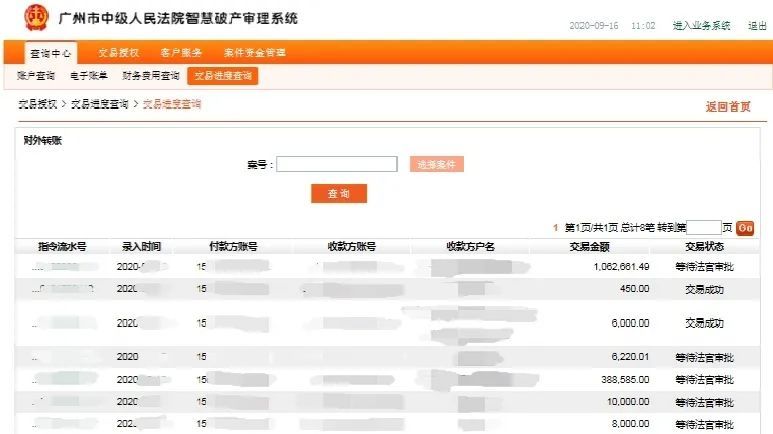The width and height of the screenshot is (773, 434).
Task: Click 交易成功 status in 6,000.00 row
Action: pyautogui.click(x=704, y=323)
